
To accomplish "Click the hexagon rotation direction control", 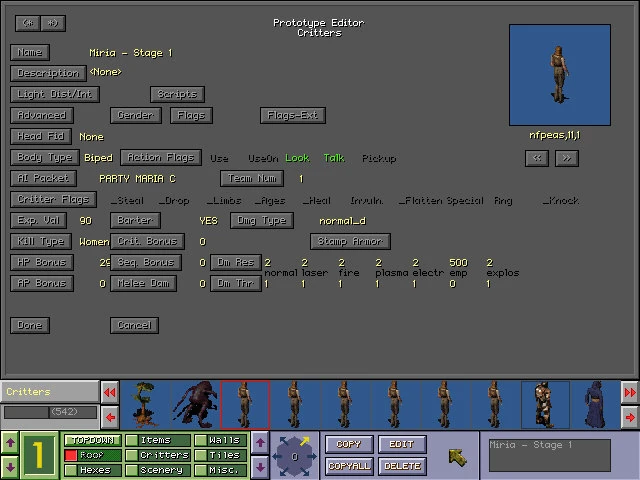I will coord(294,456).
